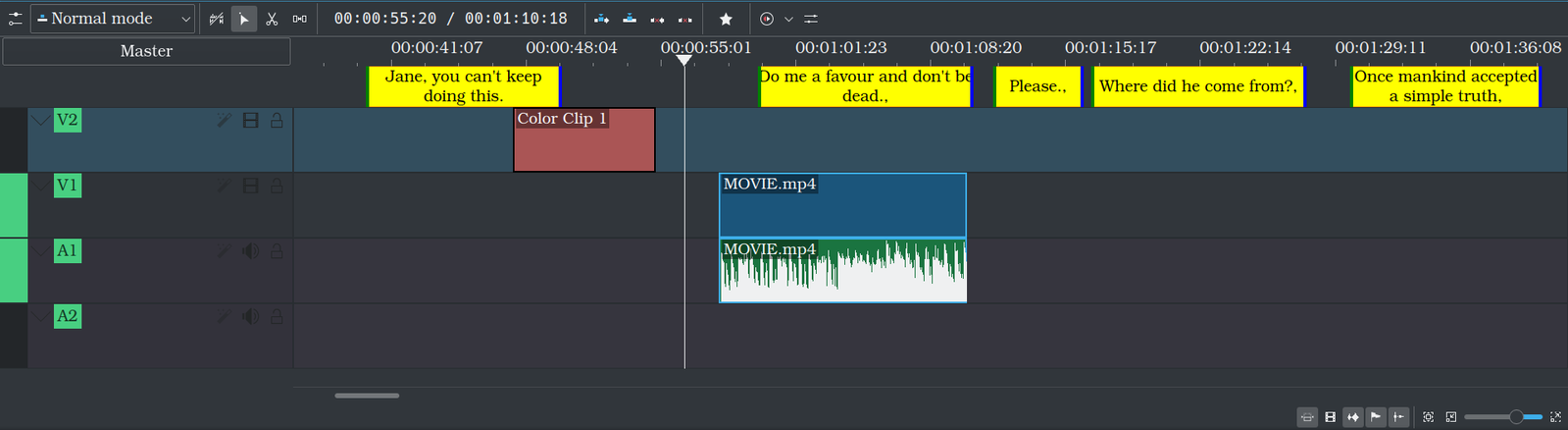Screen dimensions: 1568x430
Task: Open timeline settings sliders icon at far left
Action: [x=15, y=19]
